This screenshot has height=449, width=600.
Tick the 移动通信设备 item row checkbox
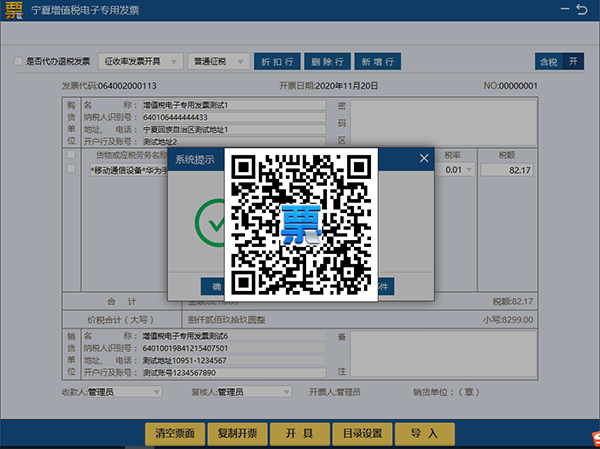[x=71, y=168]
